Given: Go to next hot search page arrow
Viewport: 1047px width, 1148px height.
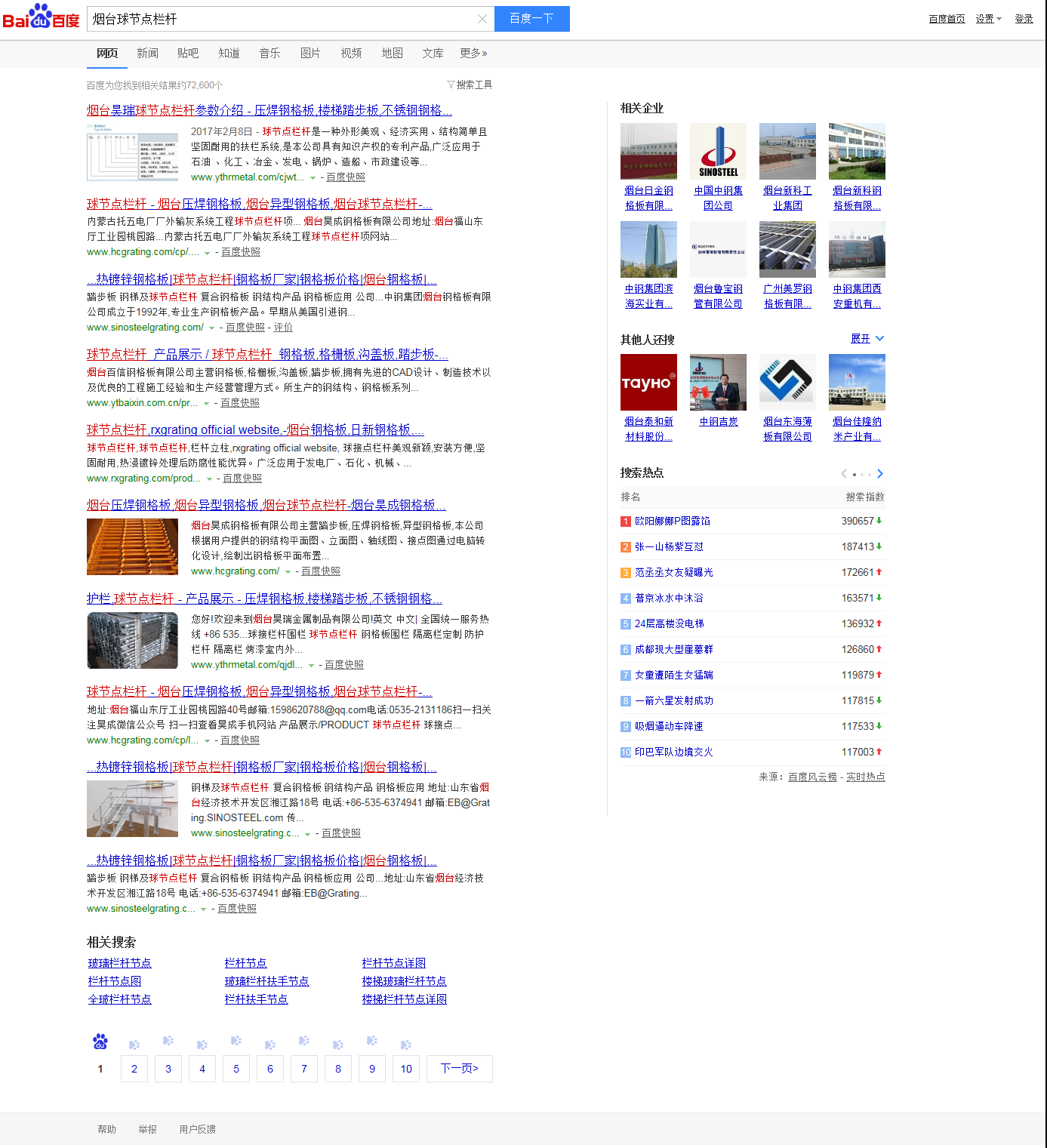Looking at the screenshot, I should click(879, 474).
